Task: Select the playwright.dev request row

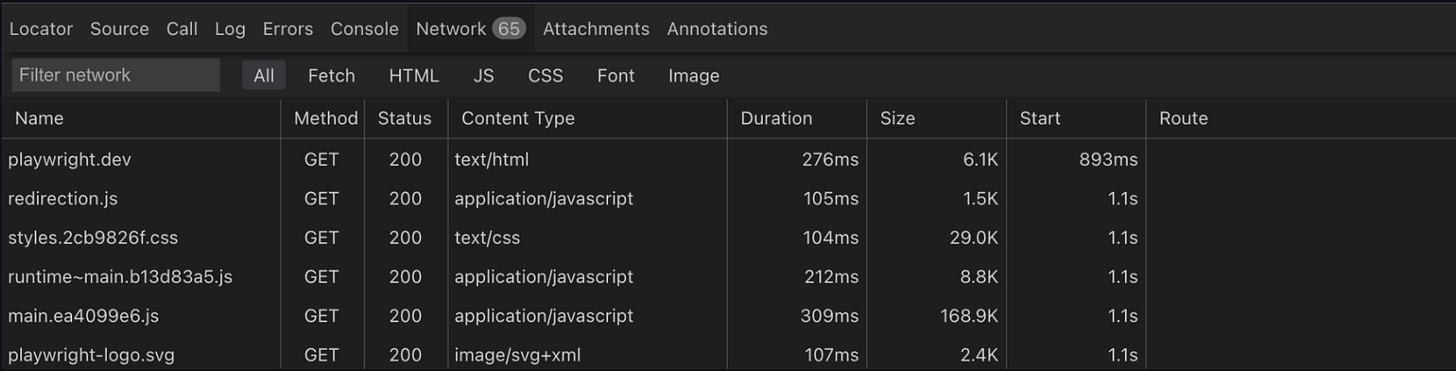Action: pos(728,159)
